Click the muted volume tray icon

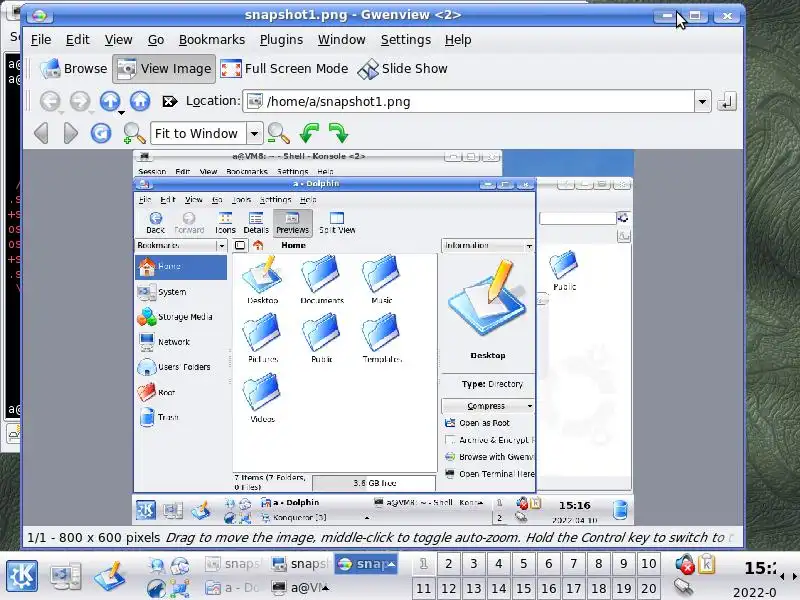click(685, 564)
